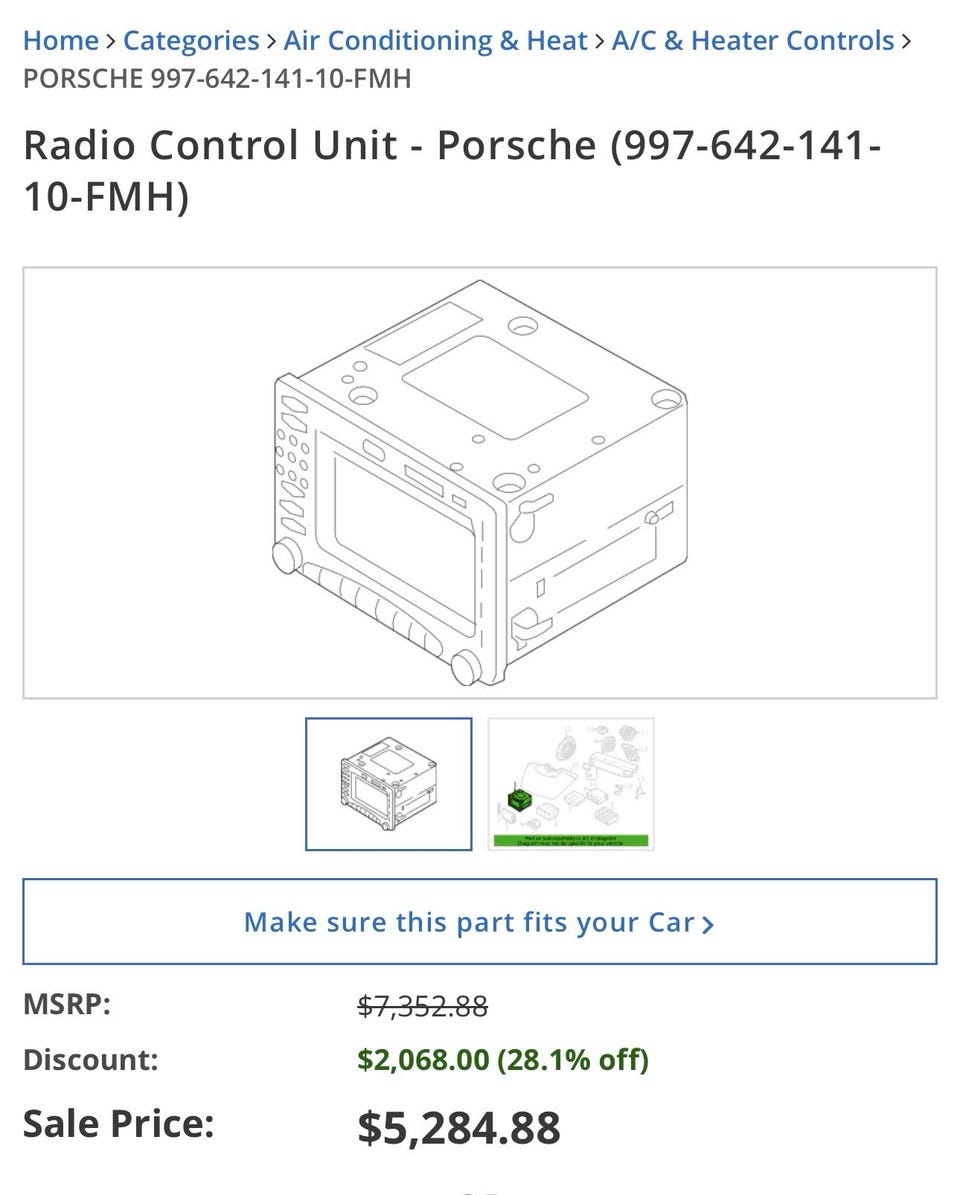
Task: Select the parts diagram thumbnail
Action: [x=571, y=784]
